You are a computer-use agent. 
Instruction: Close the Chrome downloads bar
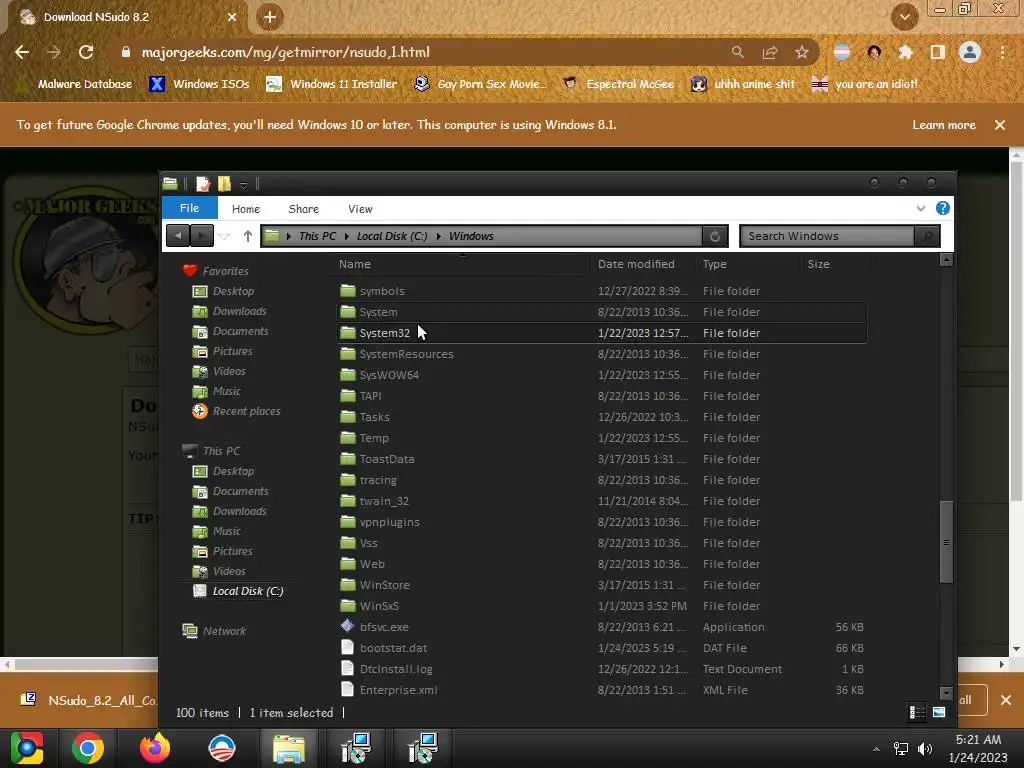1006,700
